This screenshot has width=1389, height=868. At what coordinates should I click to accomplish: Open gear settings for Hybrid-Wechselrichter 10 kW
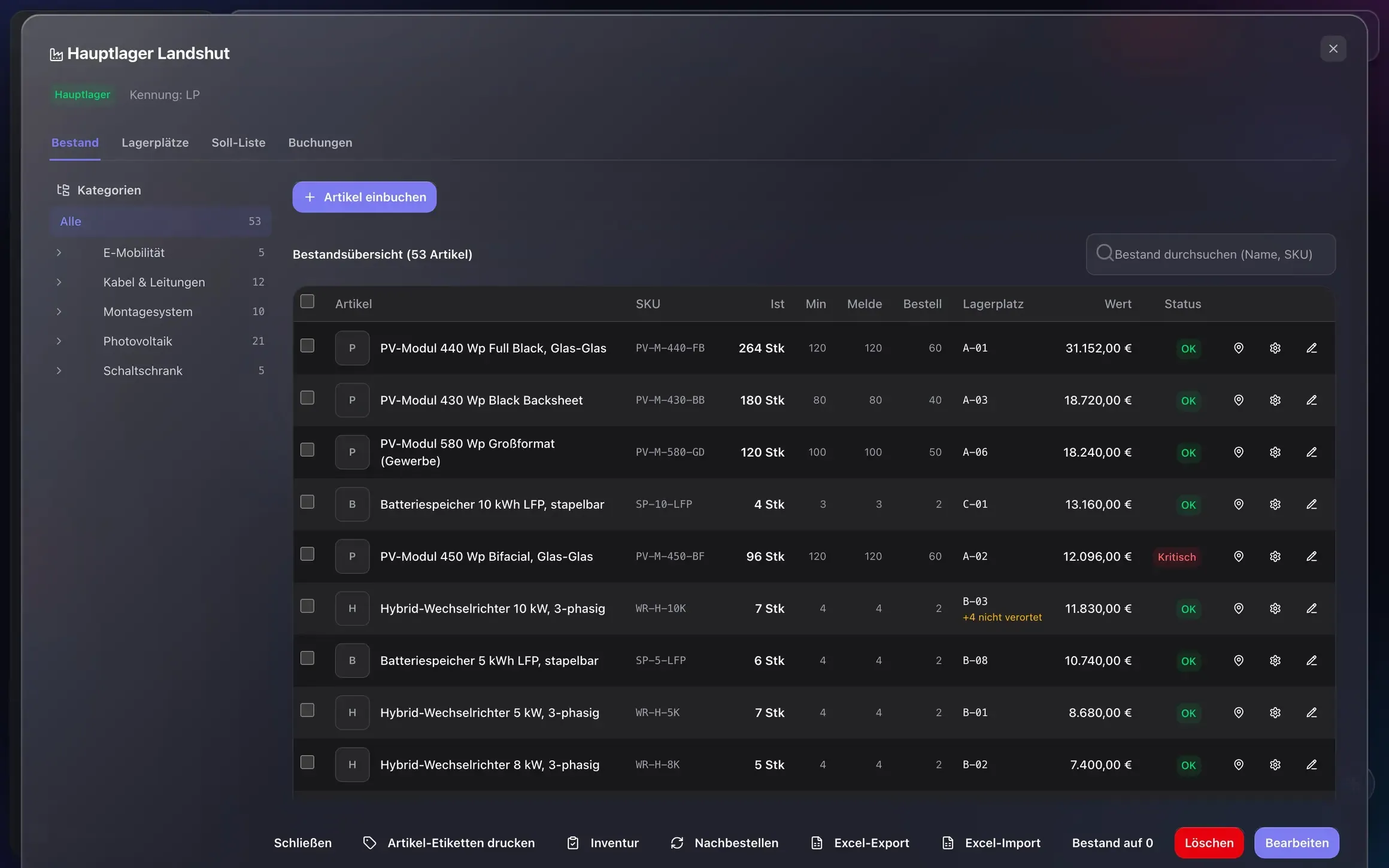coord(1275,608)
